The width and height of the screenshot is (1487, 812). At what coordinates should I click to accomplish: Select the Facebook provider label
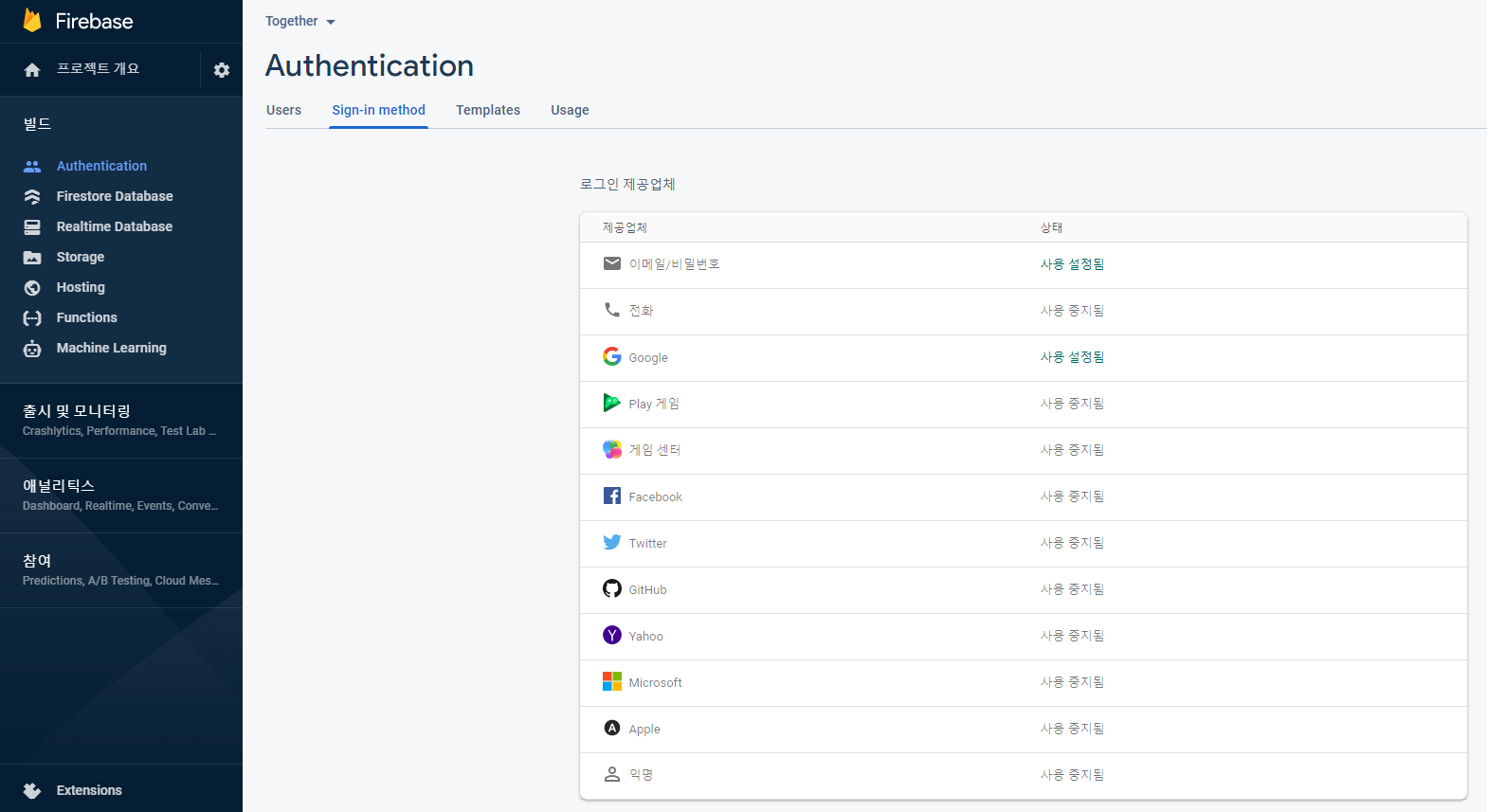(x=655, y=496)
